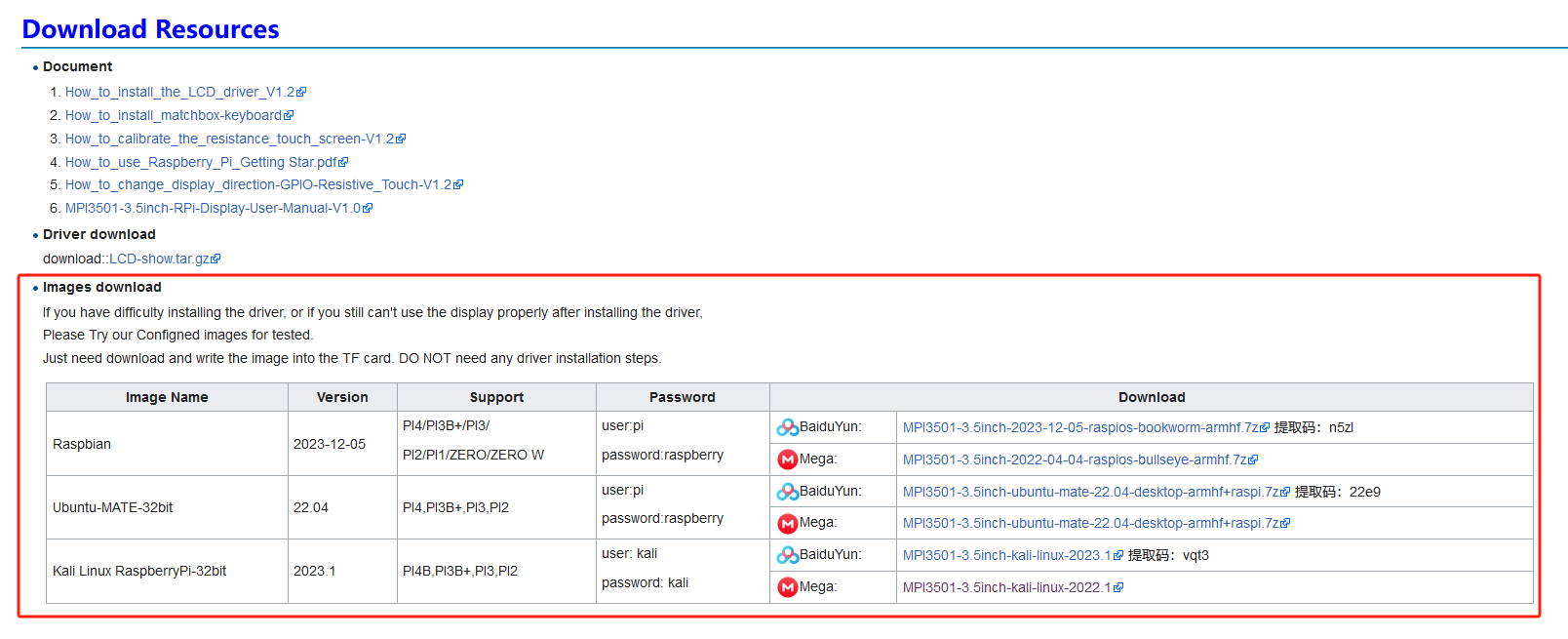Download raspios-bookworm-armhf.7z image from BaiduYun
Screen dimensions: 1568x639
[1080, 427]
